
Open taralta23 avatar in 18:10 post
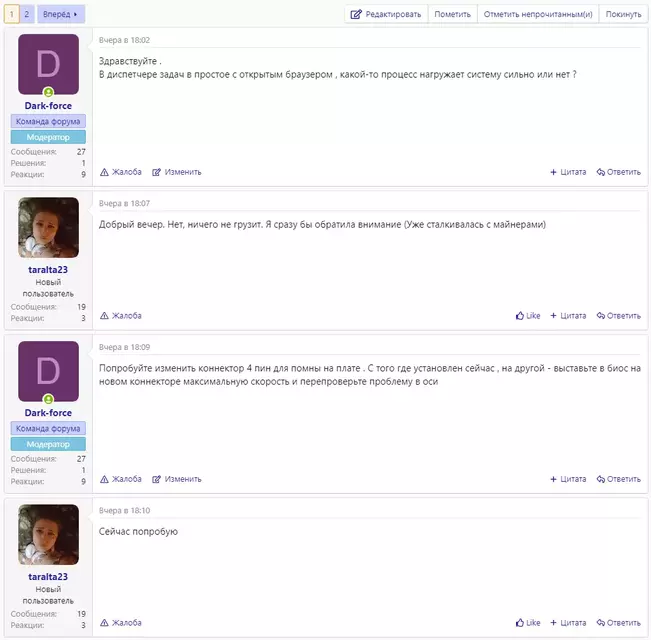click(49, 535)
